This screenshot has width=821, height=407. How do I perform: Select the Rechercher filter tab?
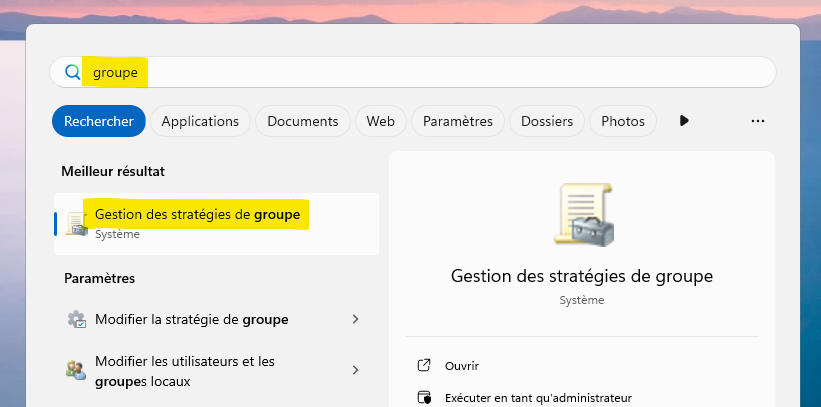coord(98,121)
